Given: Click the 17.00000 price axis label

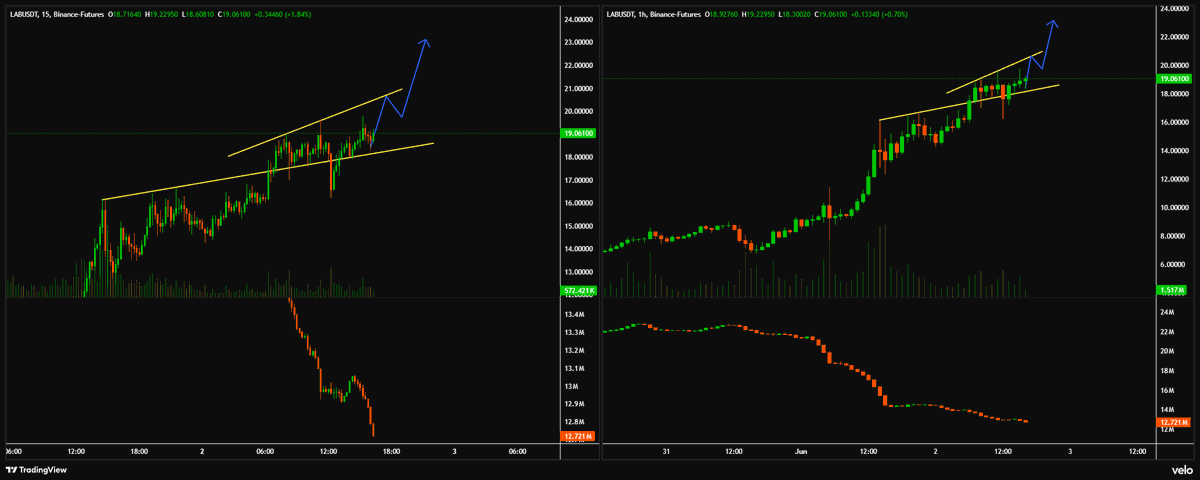Looking at the screenshot, I should (x=581, y=180).
